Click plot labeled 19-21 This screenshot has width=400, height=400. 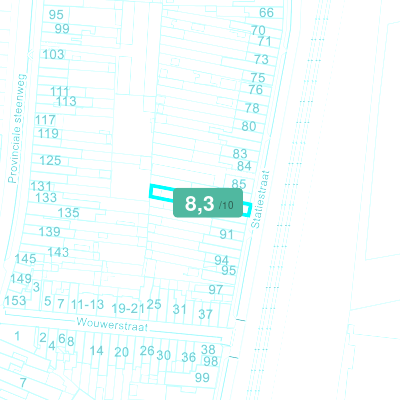tap(128, 309)
